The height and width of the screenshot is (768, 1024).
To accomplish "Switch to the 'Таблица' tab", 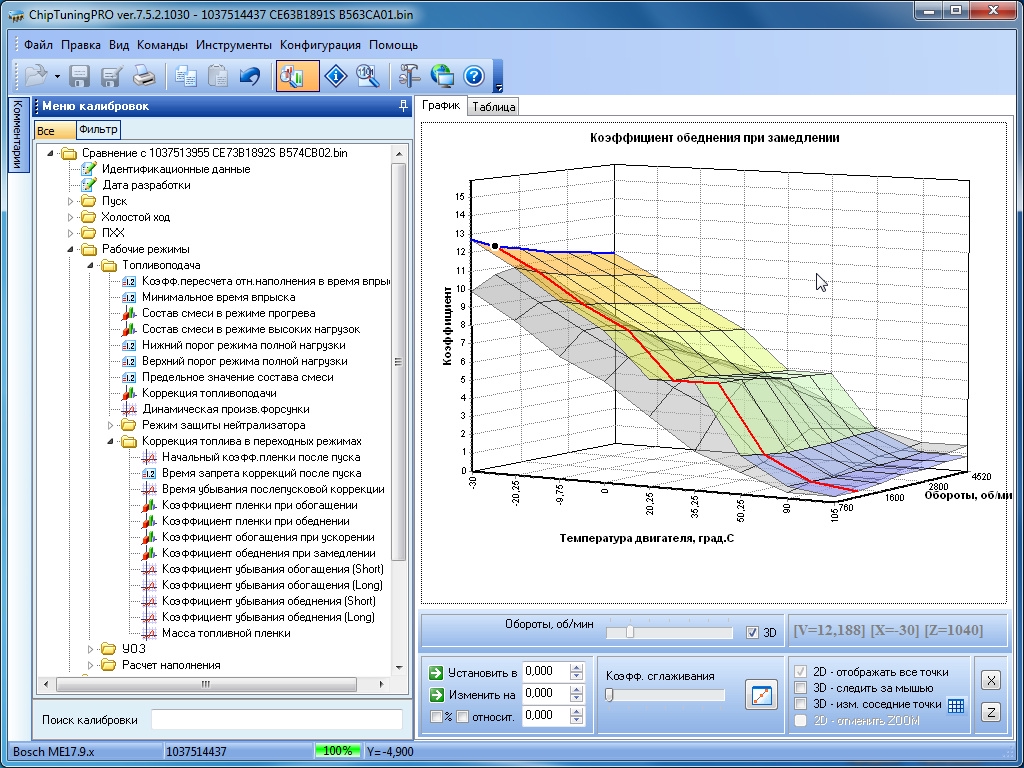I will point(494,107).
